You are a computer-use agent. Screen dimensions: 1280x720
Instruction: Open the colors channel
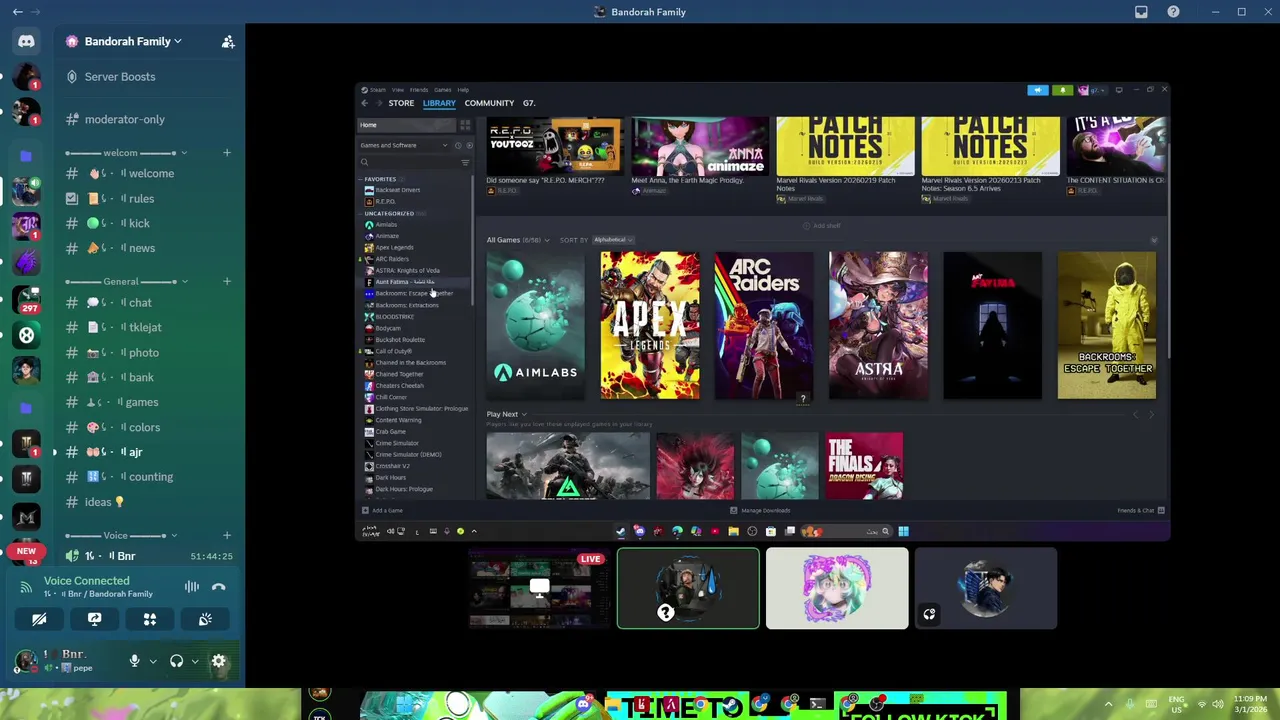pos(148,427)
